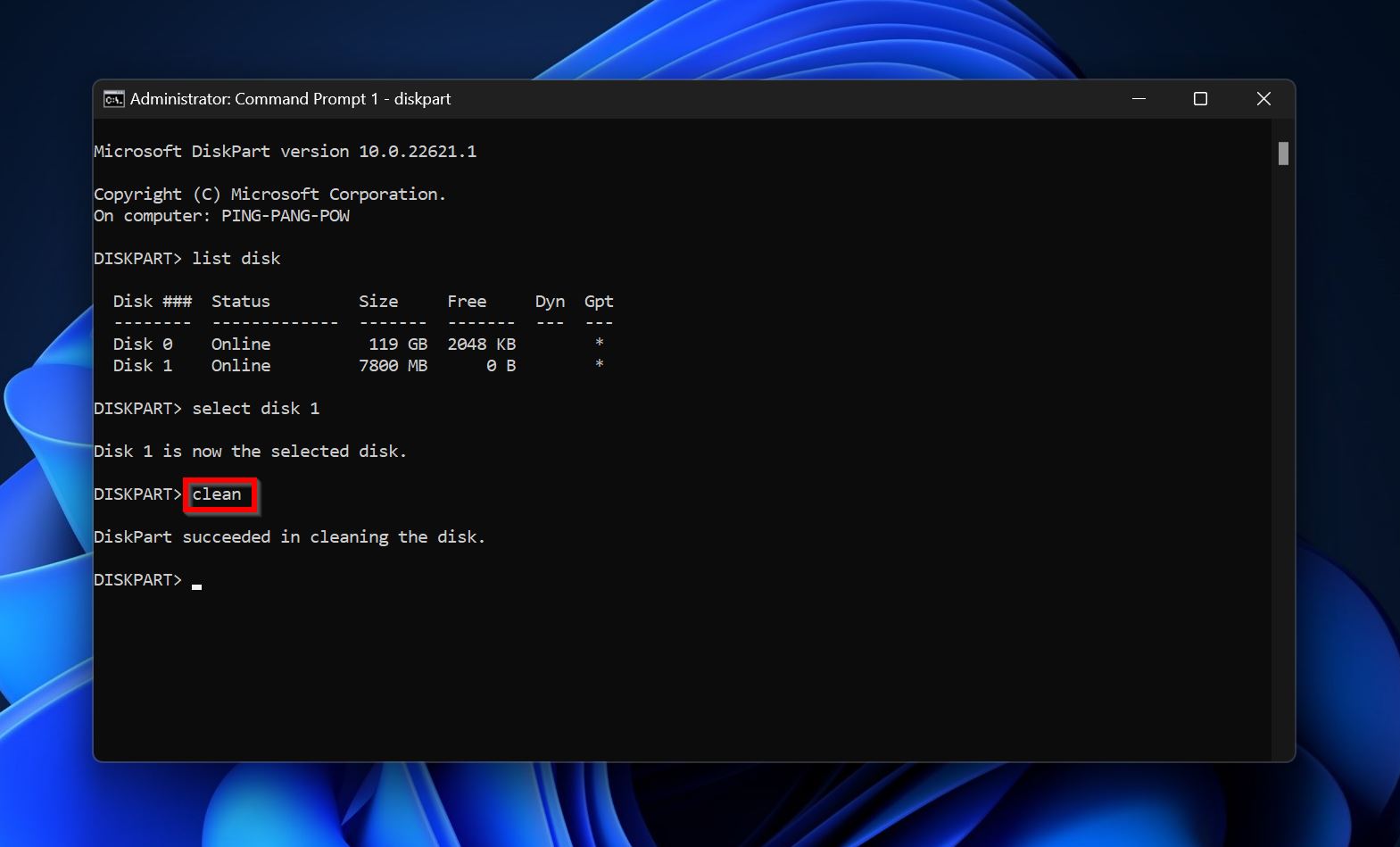Click the 'clean' command text

click(x=217, y=494)
